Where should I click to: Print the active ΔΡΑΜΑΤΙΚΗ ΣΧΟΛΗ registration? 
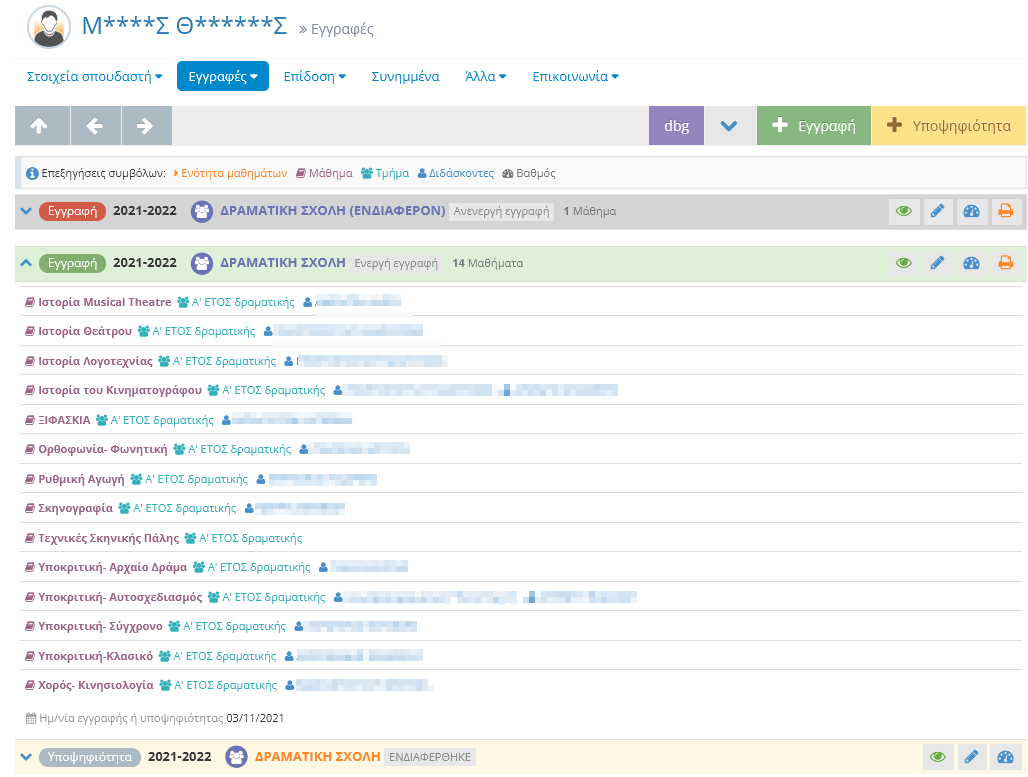coord(1005,263)
